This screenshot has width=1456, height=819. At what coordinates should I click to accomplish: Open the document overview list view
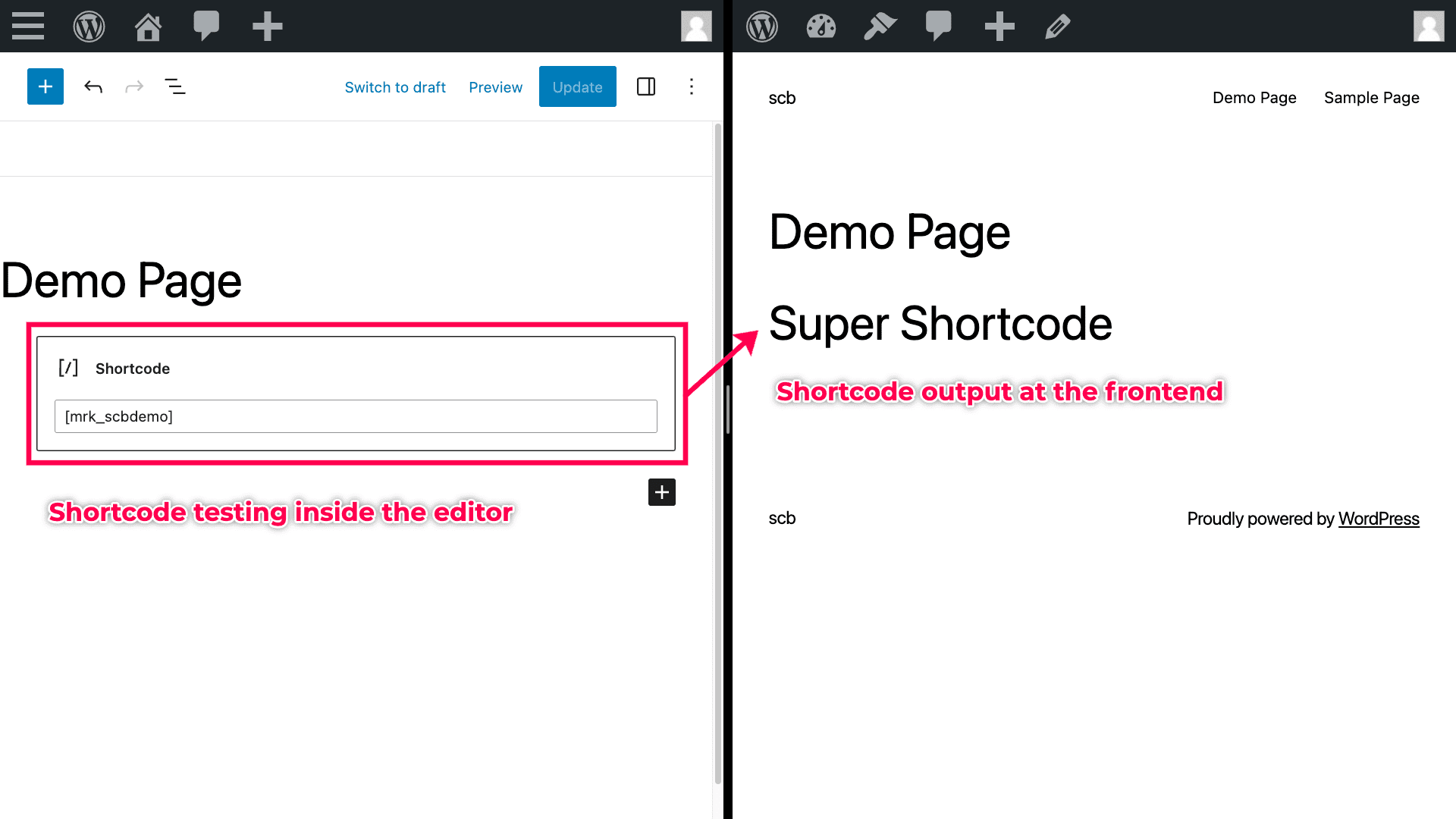175,86
